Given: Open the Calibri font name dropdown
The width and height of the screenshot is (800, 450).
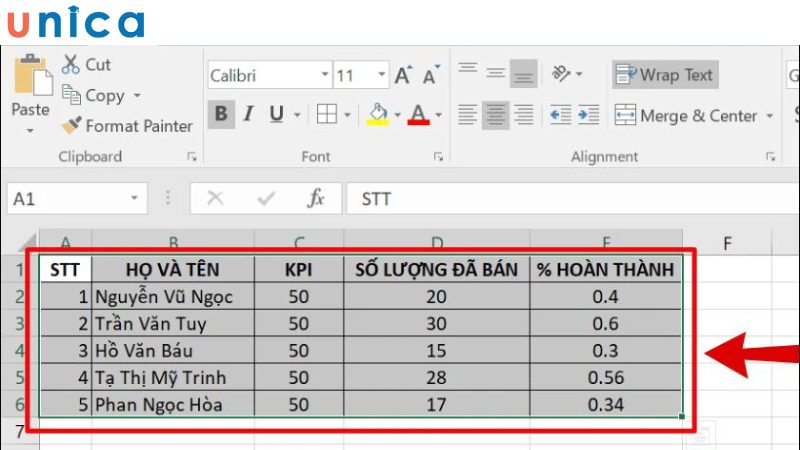Looking at the screenshot, I should pos(324,75).
